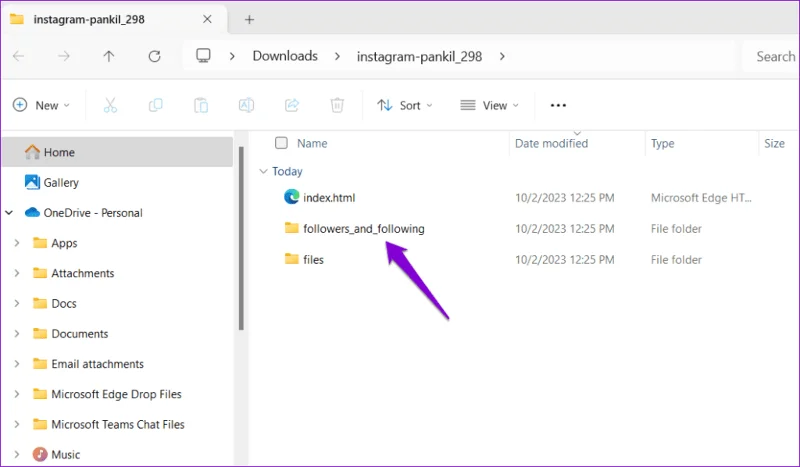800x467 pixels.
Task: Expand chevron after This PC icon
Action: point(232,56)
